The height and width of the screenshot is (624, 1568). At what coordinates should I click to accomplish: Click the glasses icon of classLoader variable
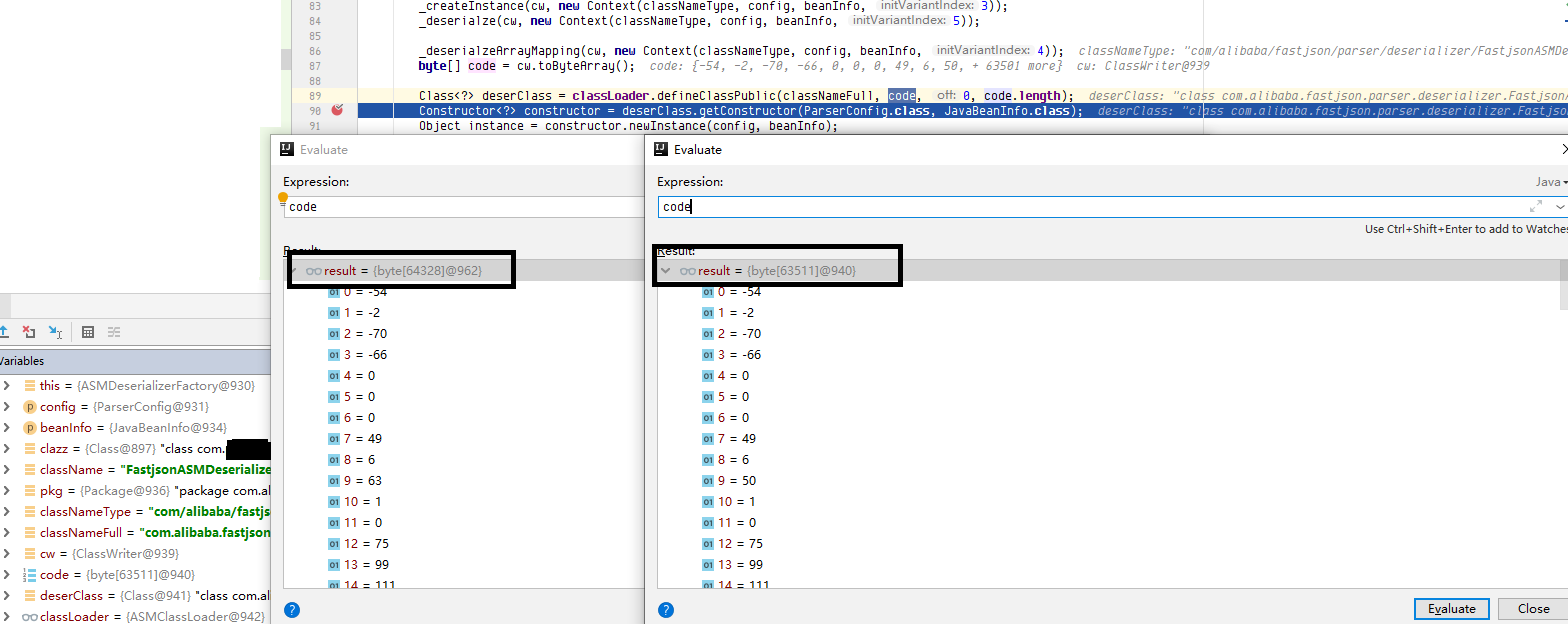(x=30, y=617)
